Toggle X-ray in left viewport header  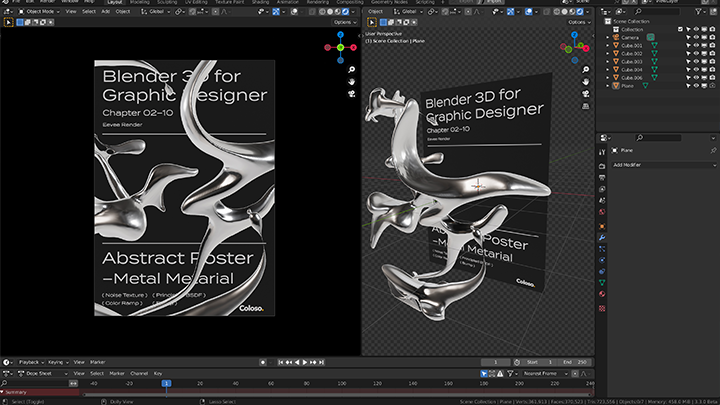click(x=312, y=11)
